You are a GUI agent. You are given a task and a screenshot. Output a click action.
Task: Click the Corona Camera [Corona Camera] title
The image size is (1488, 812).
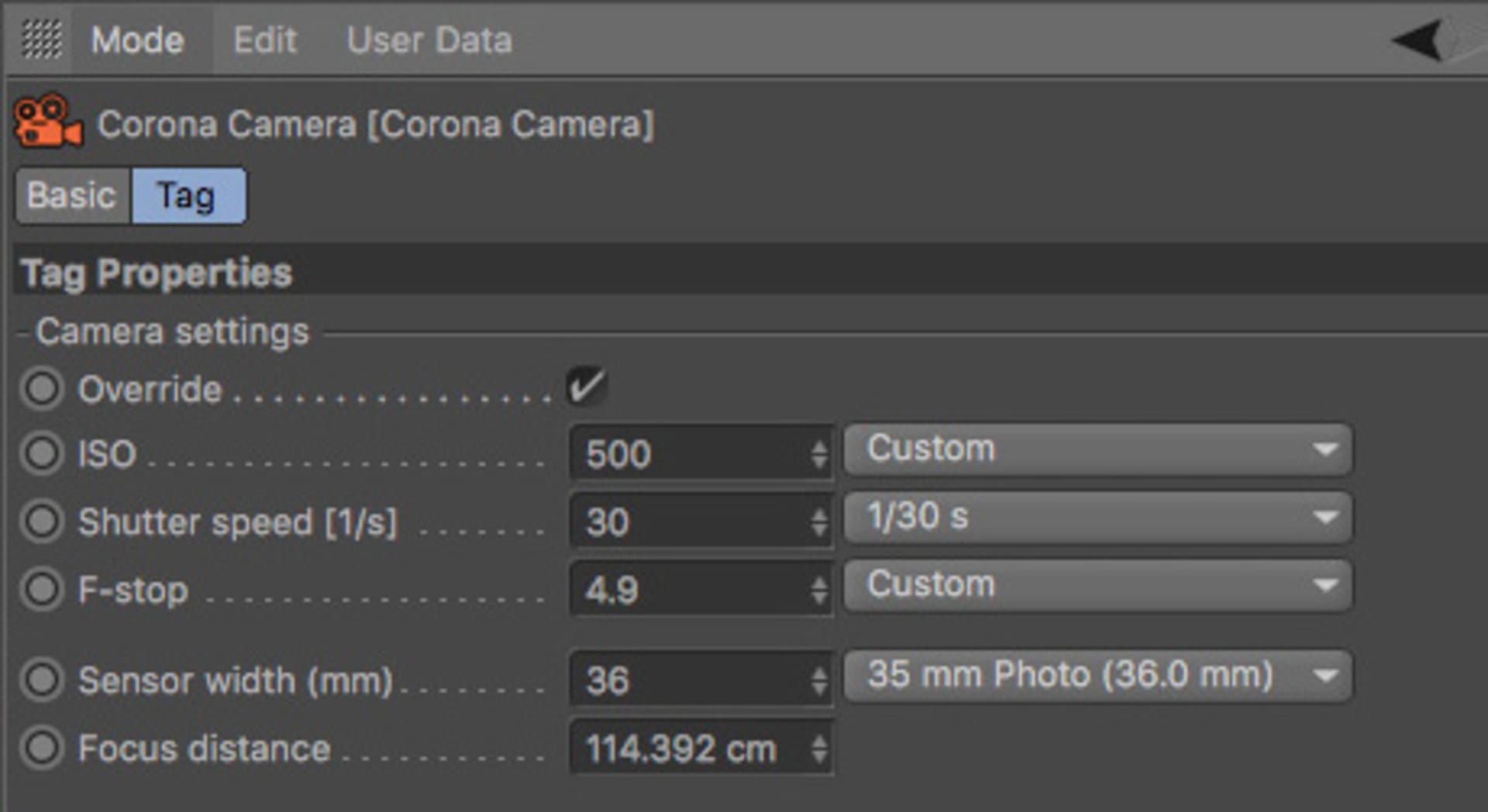(376, 124)
